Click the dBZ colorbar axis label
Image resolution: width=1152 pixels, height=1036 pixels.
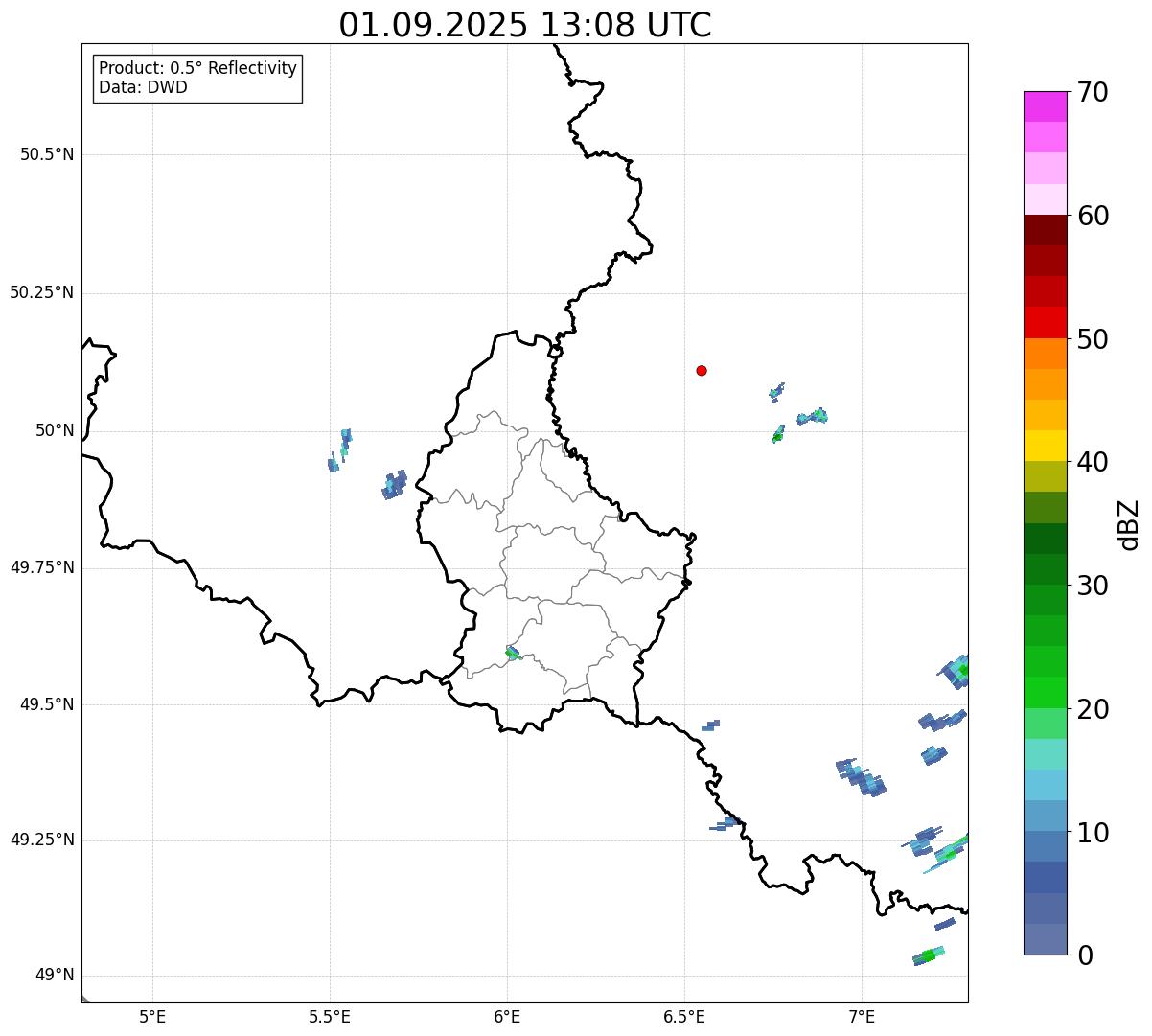[x=1129, y=524]
